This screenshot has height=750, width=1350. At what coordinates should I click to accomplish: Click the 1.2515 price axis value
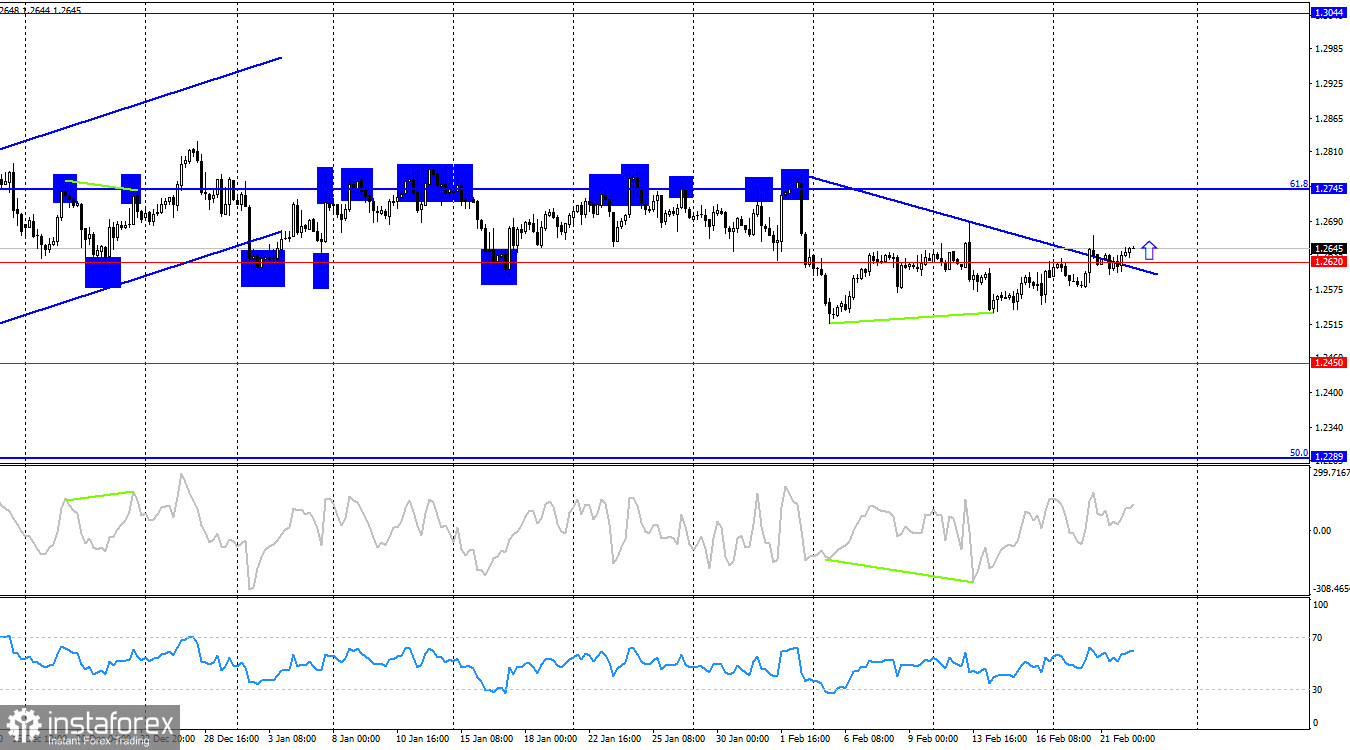(x=1329, y=325)
